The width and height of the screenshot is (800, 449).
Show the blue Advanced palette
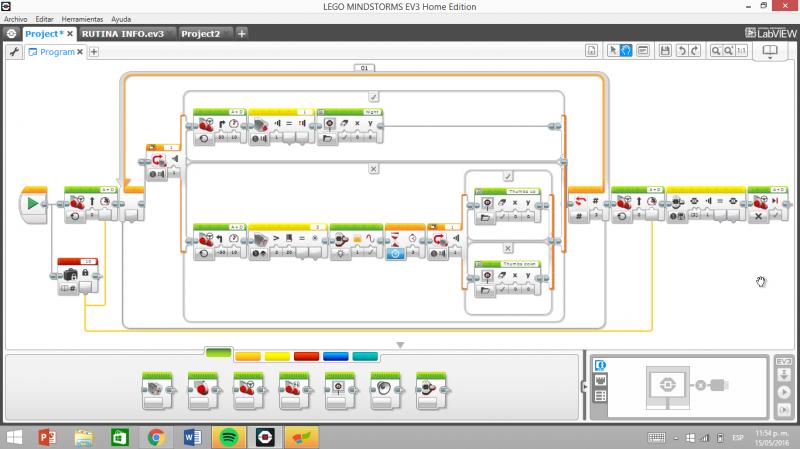coord(336,356)
